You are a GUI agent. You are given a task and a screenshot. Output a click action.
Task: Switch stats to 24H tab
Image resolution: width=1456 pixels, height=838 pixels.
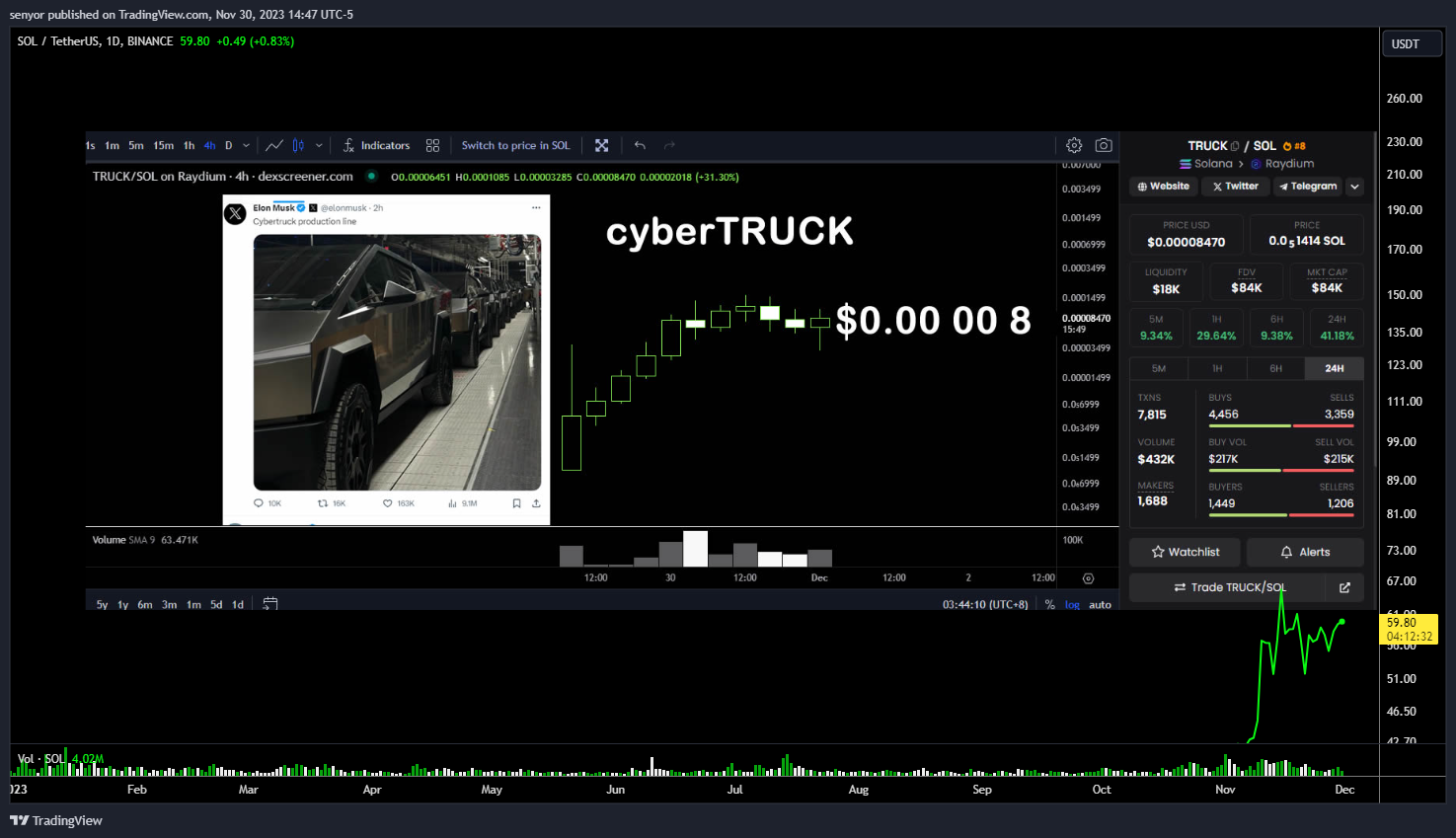1335,368
